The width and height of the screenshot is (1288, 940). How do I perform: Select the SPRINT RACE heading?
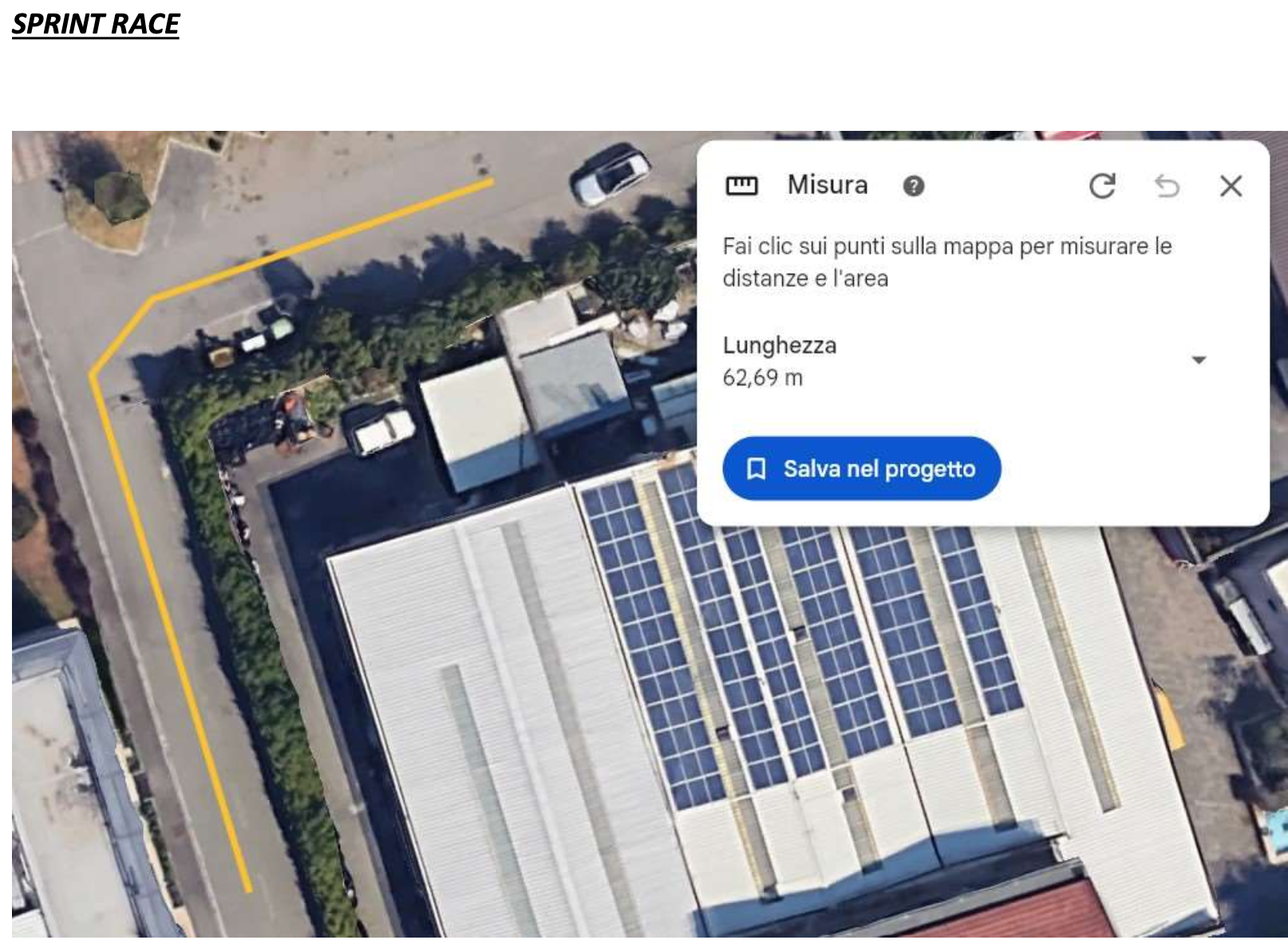[x=96, y=24]
